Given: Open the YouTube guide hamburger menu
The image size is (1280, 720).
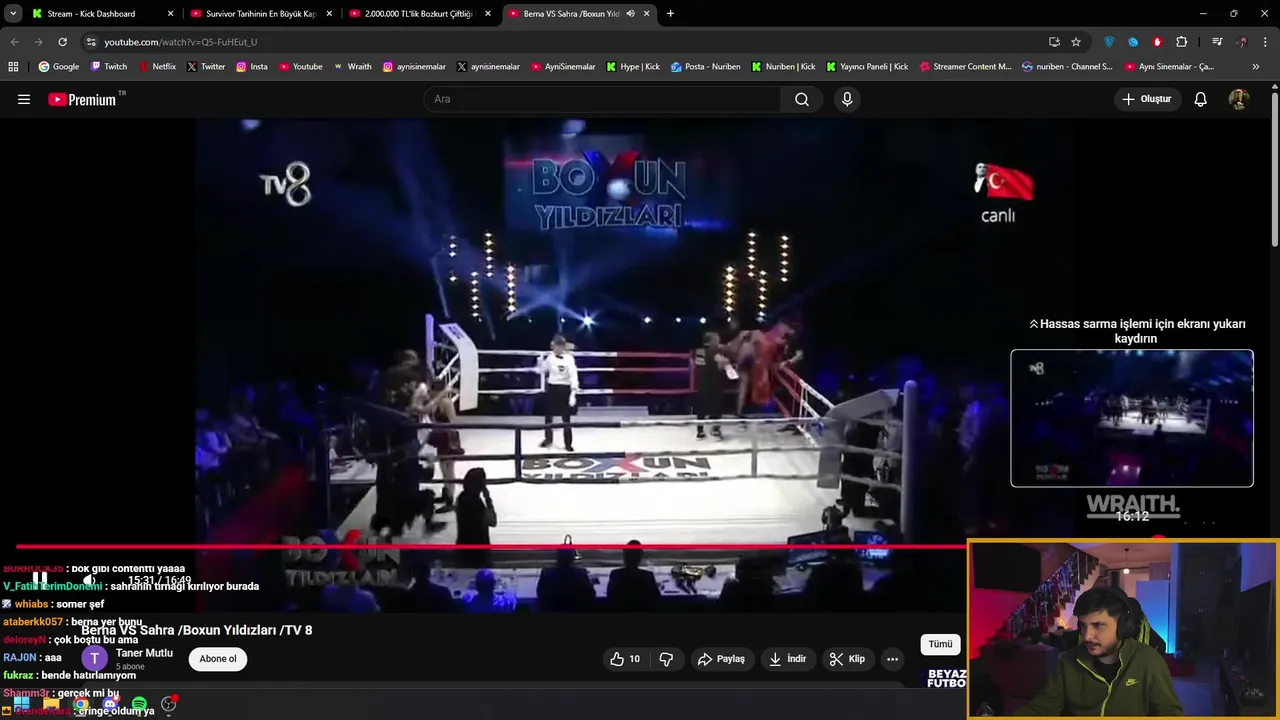Looking at the screenshot, I should [24, 99].
